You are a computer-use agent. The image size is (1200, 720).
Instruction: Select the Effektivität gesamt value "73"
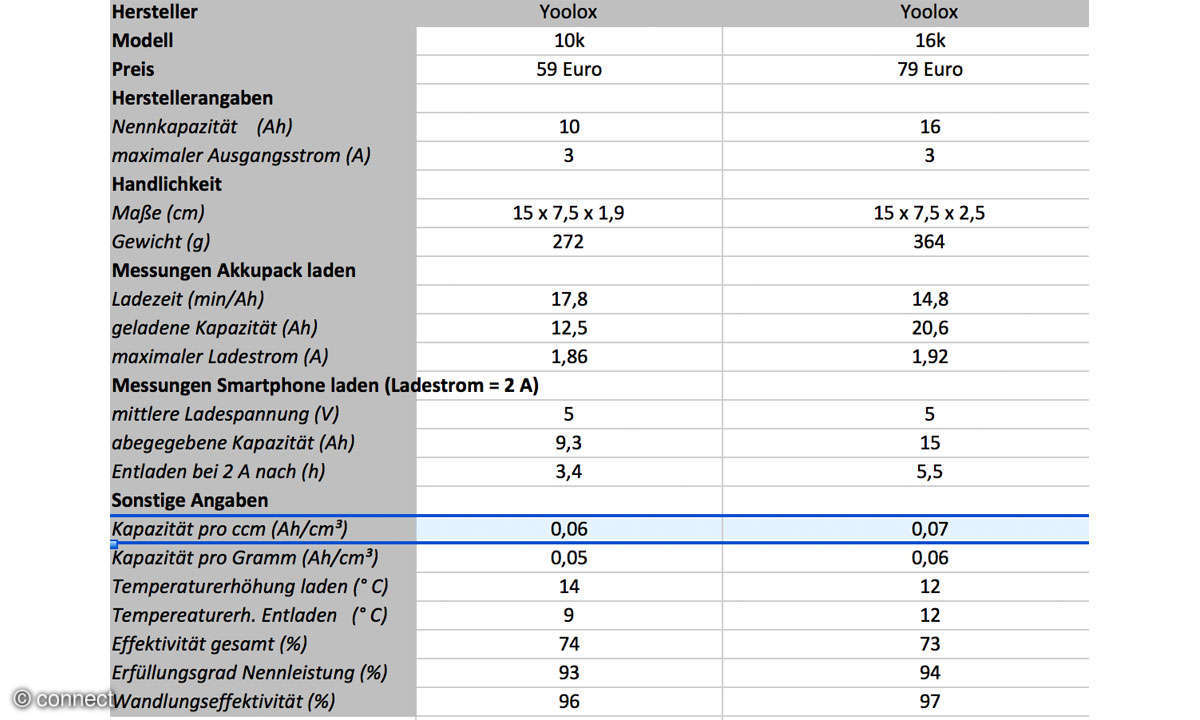[929, 644]
